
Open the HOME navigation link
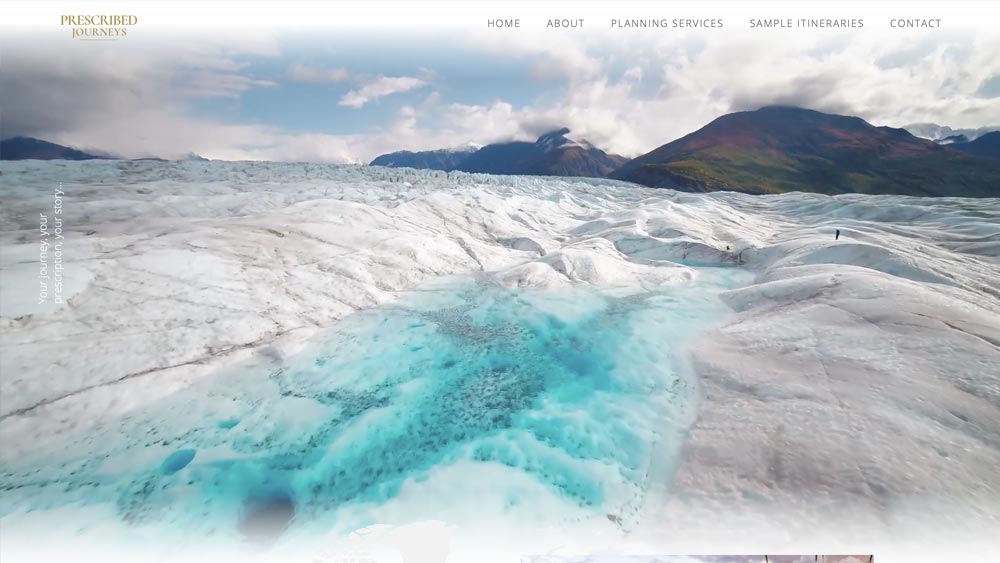[504, 23]
